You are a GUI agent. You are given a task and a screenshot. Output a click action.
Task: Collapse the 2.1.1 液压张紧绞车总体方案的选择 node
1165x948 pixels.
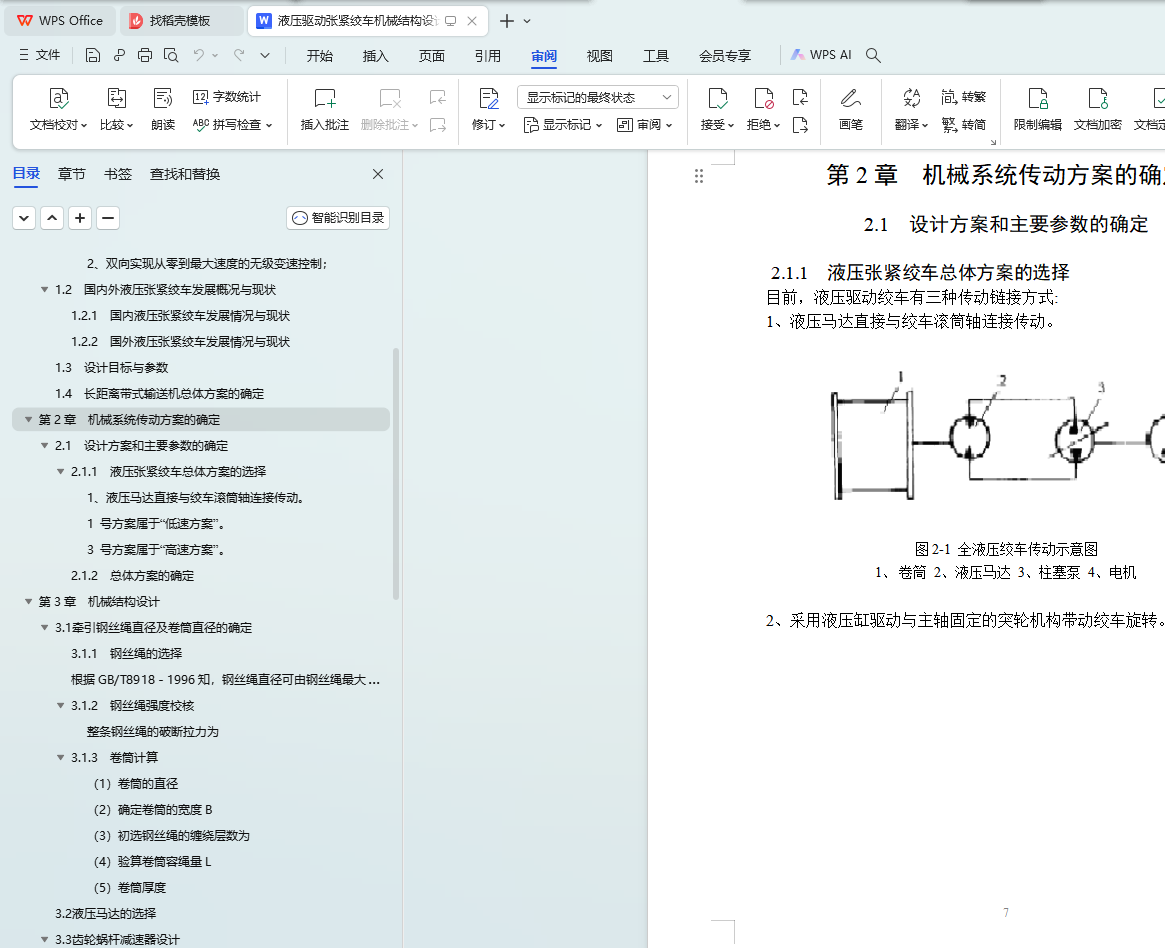pos(61,472)
